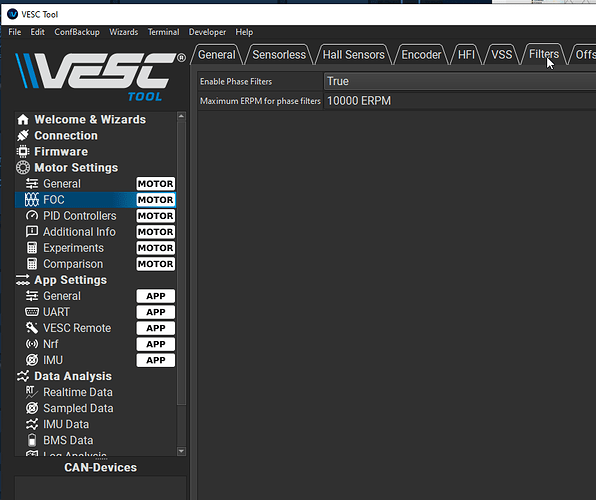This screenshot has width=596, height=500.
Task: Click the Maximum ERPM for phase filters label
Action: [260, 101]
